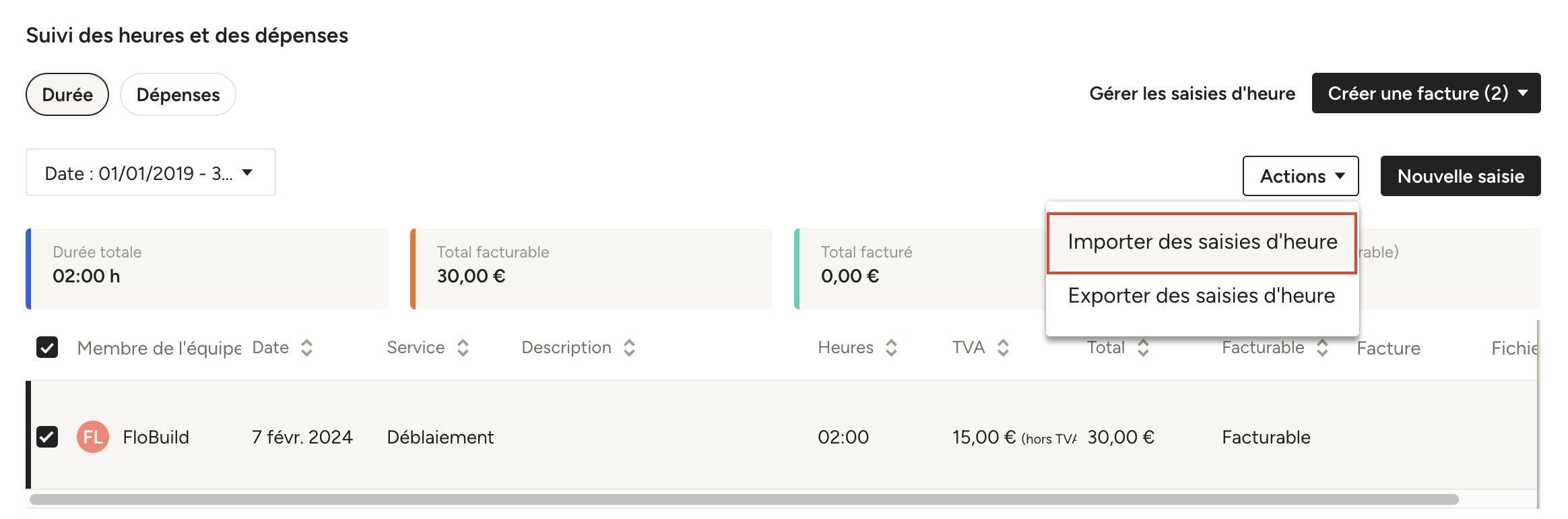Click the horizontal table scrollbar
The height and width of the screenshot is (519, 1568).
click(744, 499)
